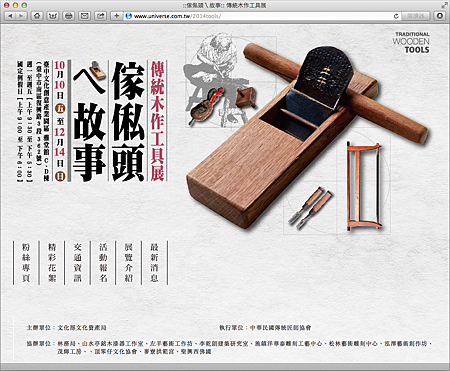Click the Traditional Wooden Tools logo

(x=411, y=43)
